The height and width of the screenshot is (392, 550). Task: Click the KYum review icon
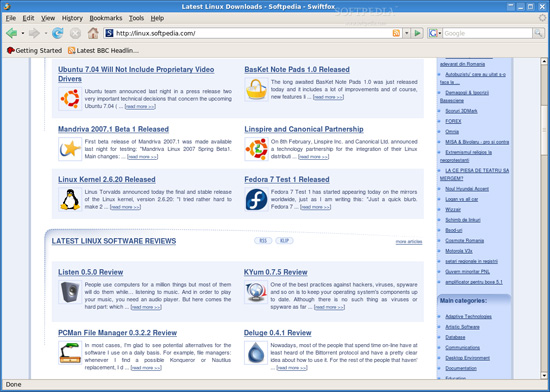point(256,292)
